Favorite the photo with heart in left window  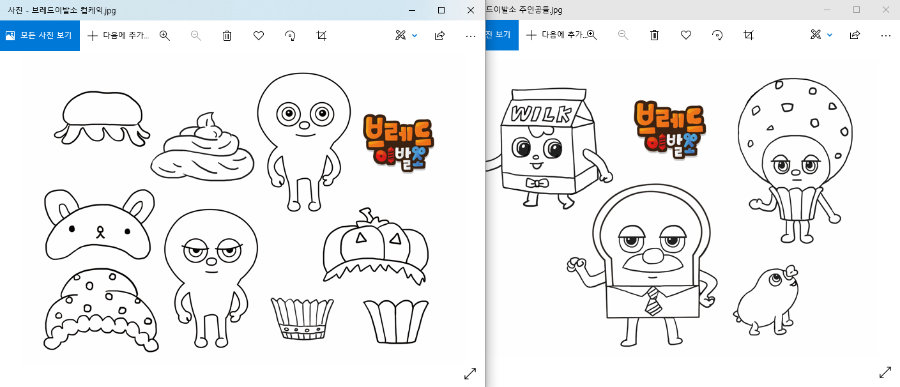pos(258,36)
